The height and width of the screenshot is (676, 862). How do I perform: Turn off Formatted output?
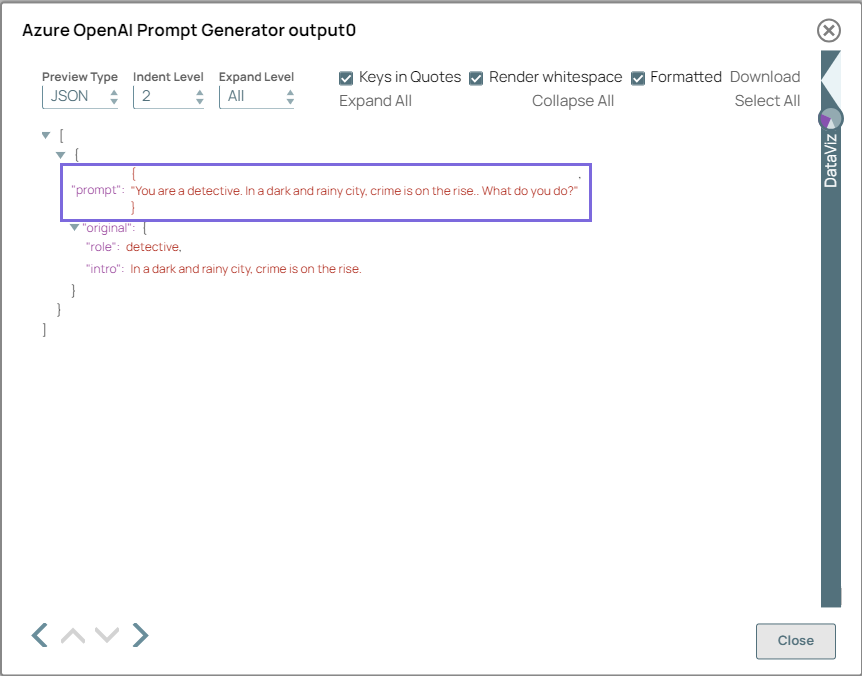(x=638, y=77)
